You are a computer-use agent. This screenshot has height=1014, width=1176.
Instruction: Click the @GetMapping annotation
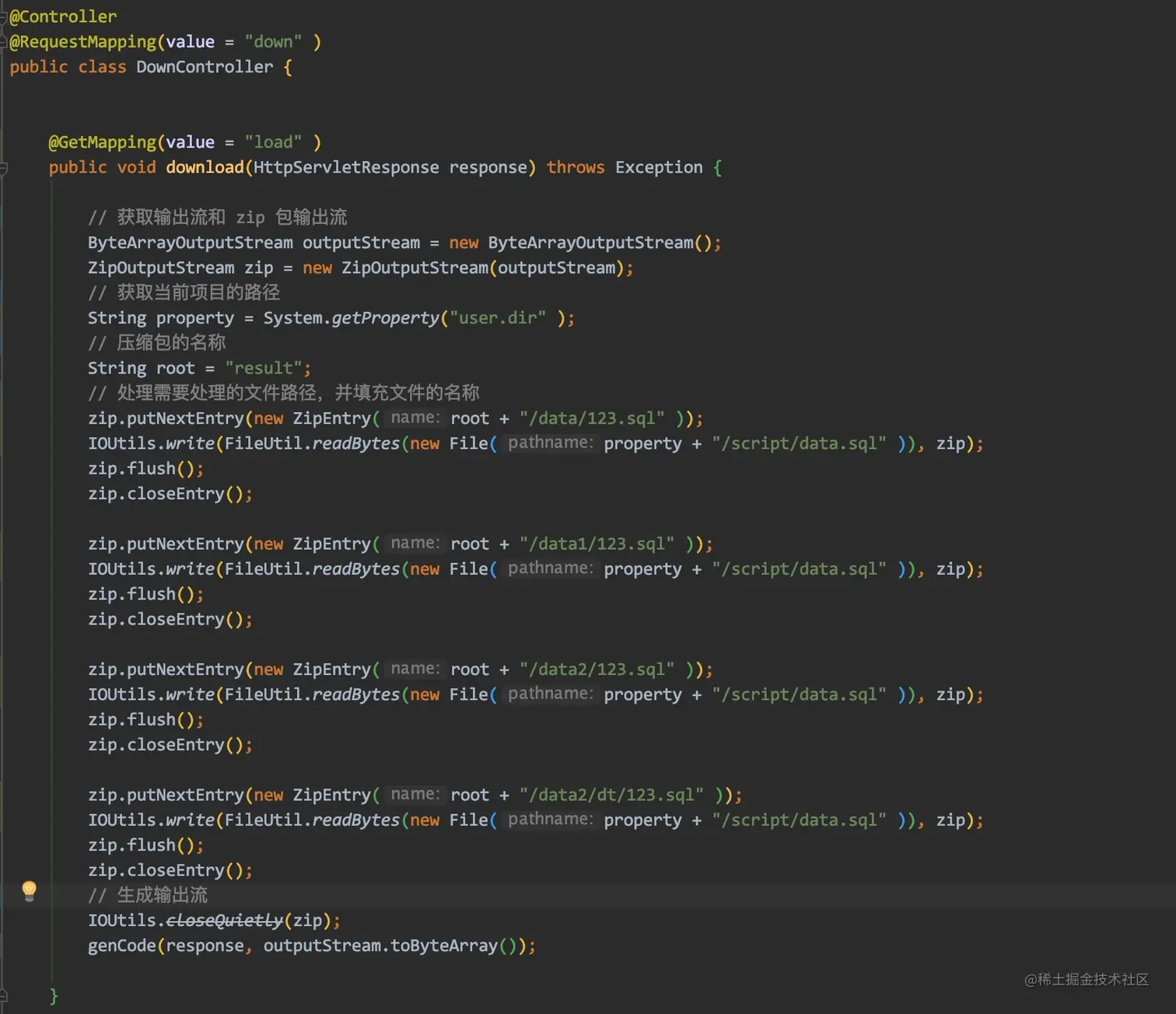[103, 142]
